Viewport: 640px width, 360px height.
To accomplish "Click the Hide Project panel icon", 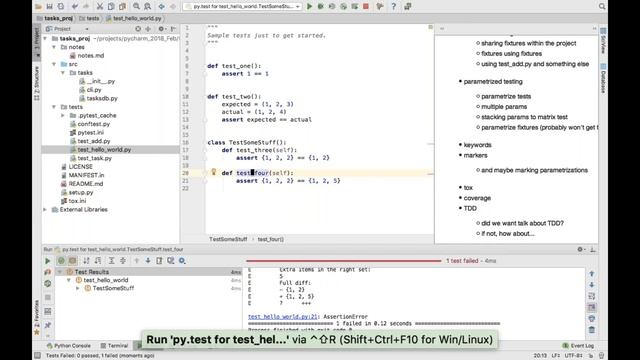I will [173, 29].
